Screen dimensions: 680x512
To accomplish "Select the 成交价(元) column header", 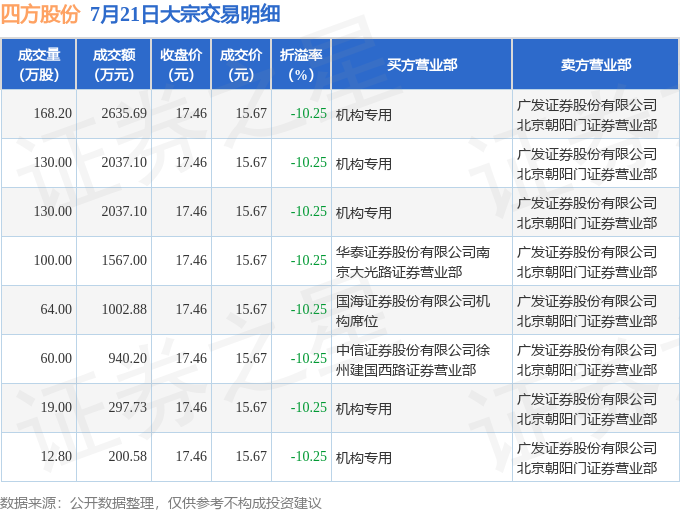I will coord(241,65).
